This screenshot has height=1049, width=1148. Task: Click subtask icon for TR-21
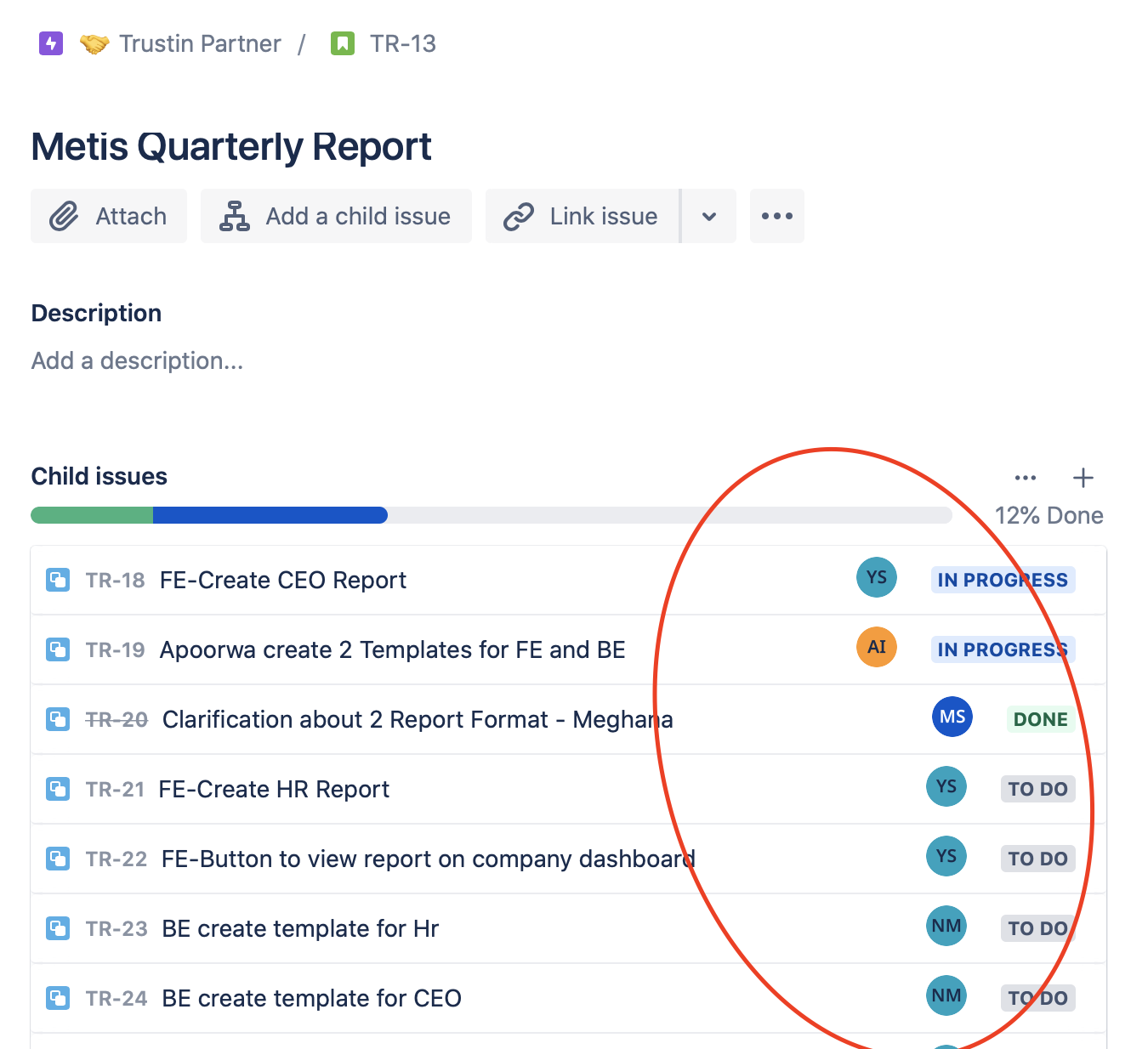click(58, 789)
